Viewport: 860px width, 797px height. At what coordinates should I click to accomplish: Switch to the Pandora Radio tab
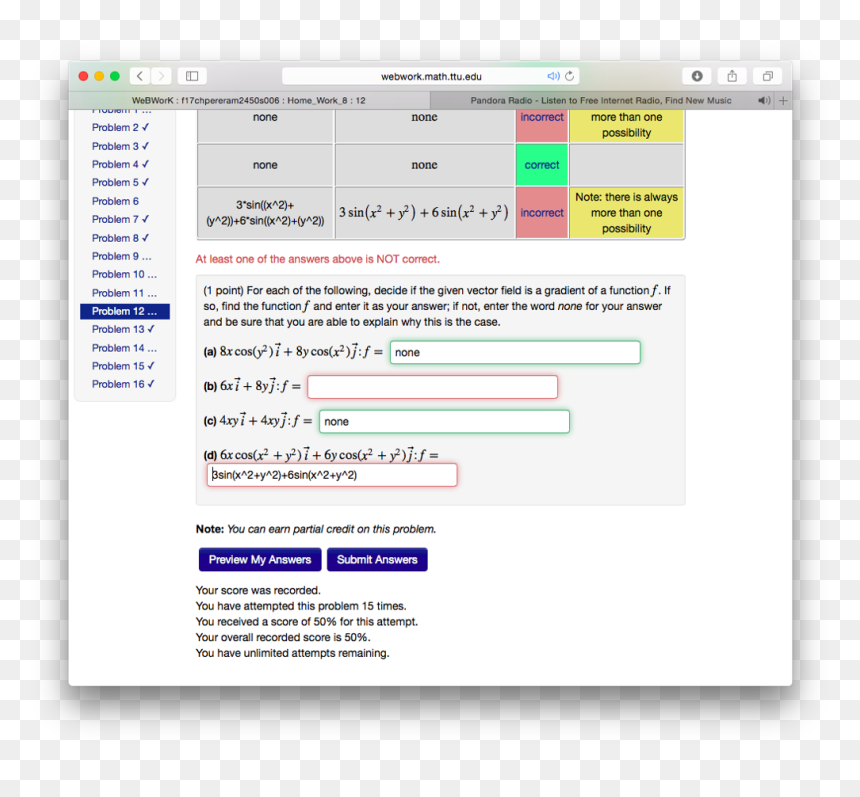601,100
